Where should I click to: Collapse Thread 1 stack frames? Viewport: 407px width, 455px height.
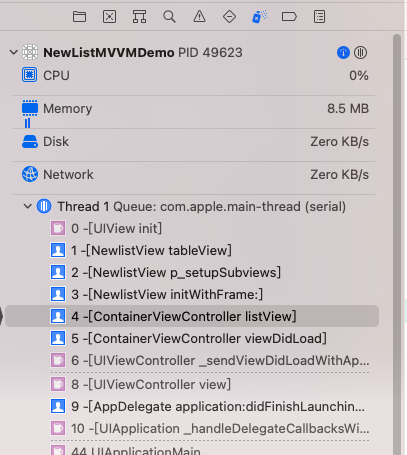(x=28, y=206)
